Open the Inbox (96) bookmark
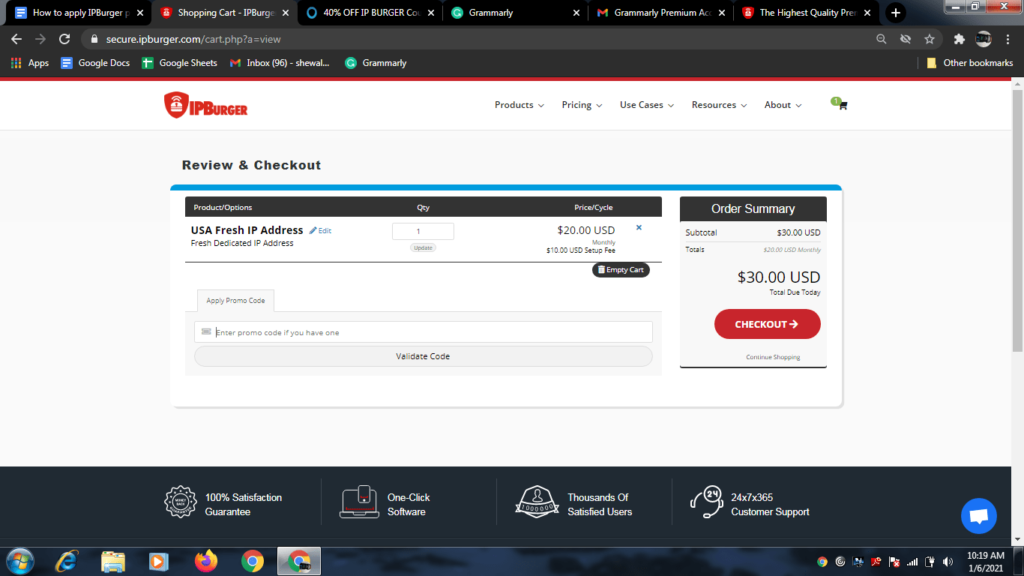Screen dimensions: 1024x576 coord(280,63)
